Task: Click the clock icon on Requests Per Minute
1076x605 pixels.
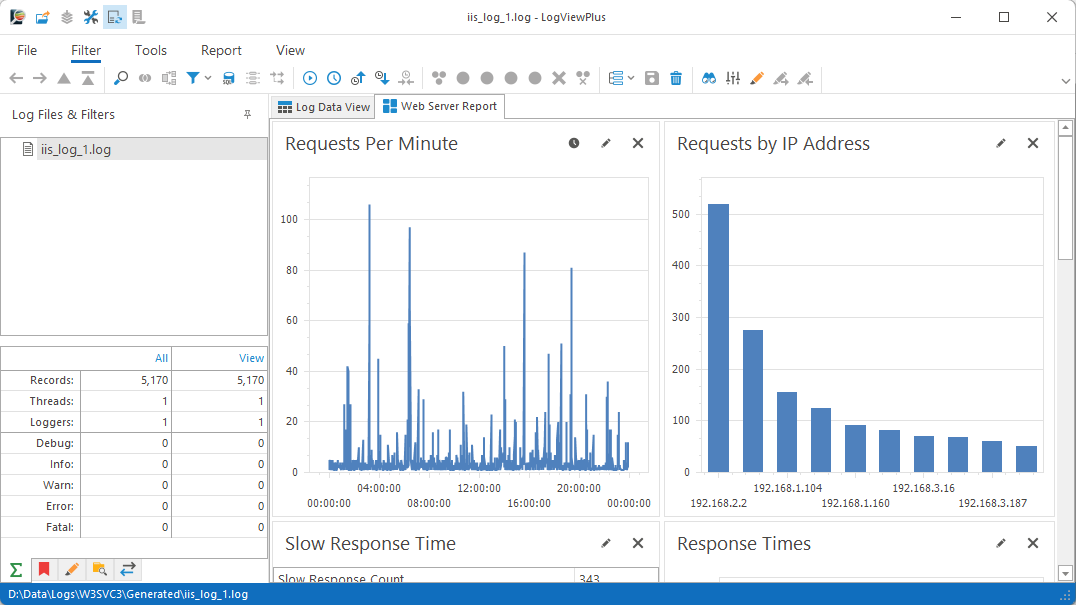Action: coord(574,143)
